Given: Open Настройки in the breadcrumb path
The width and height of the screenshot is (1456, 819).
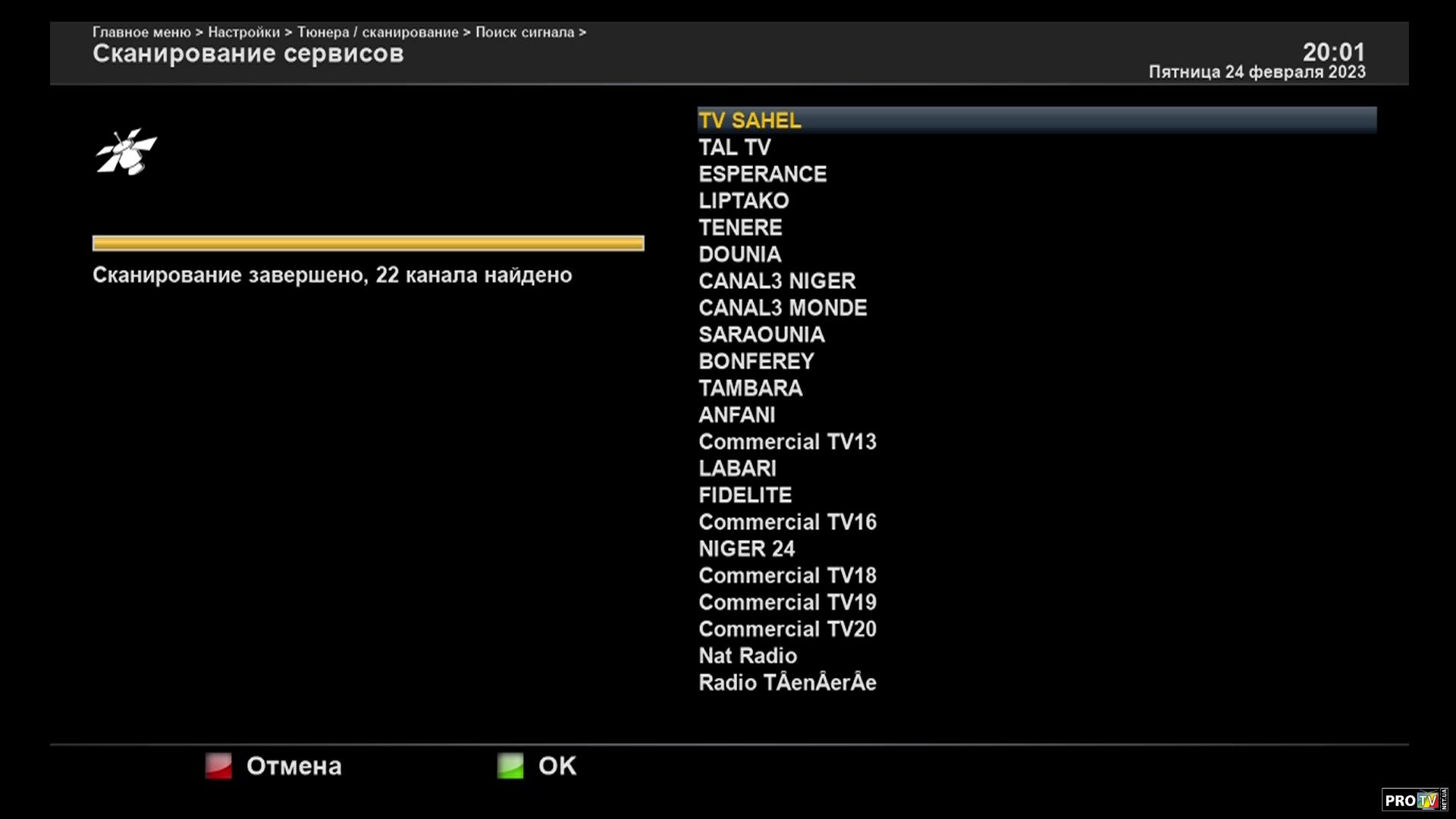Looking at the screenshot, I should click(243, 33).
